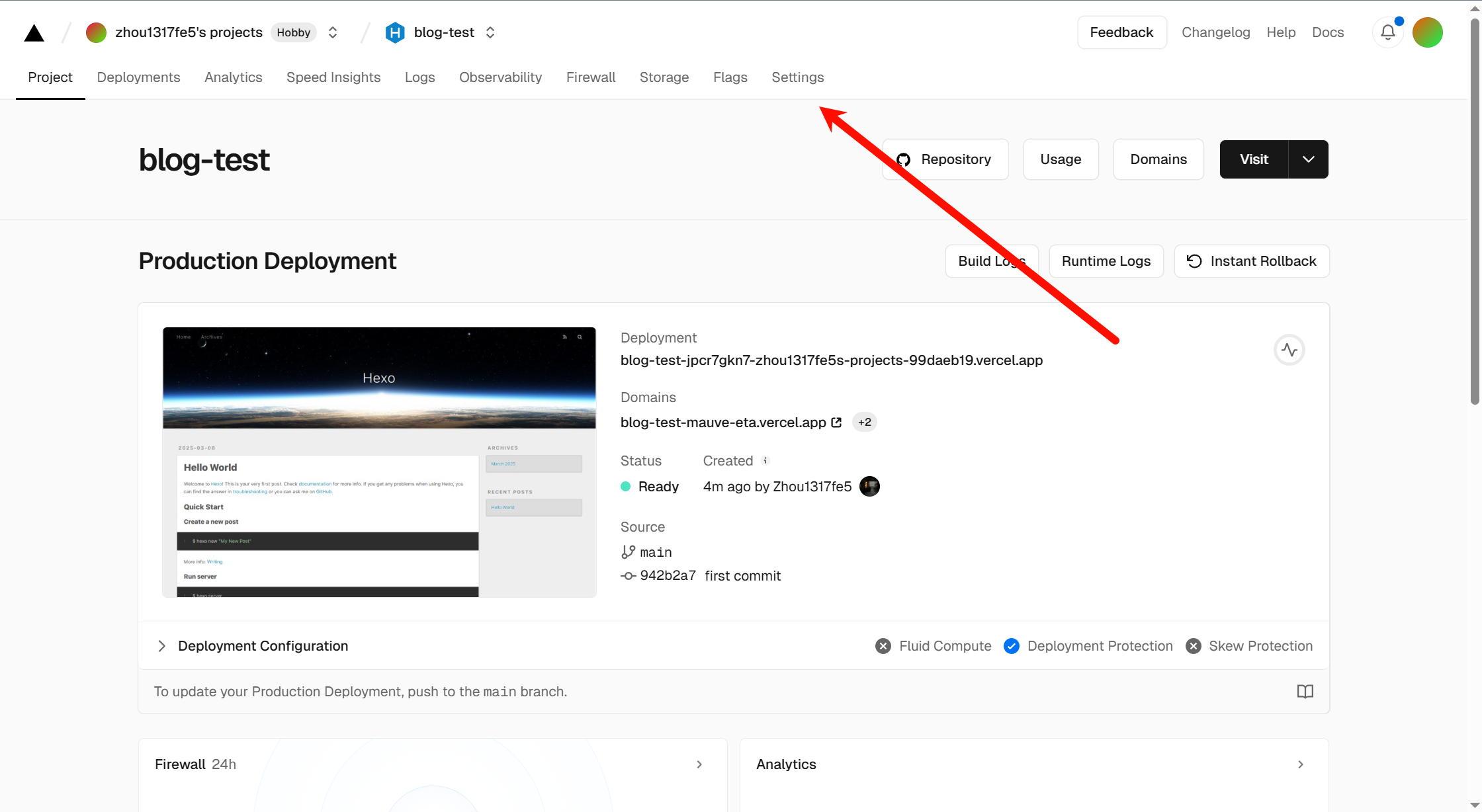Click the green Ready status dot

point(626,487)
